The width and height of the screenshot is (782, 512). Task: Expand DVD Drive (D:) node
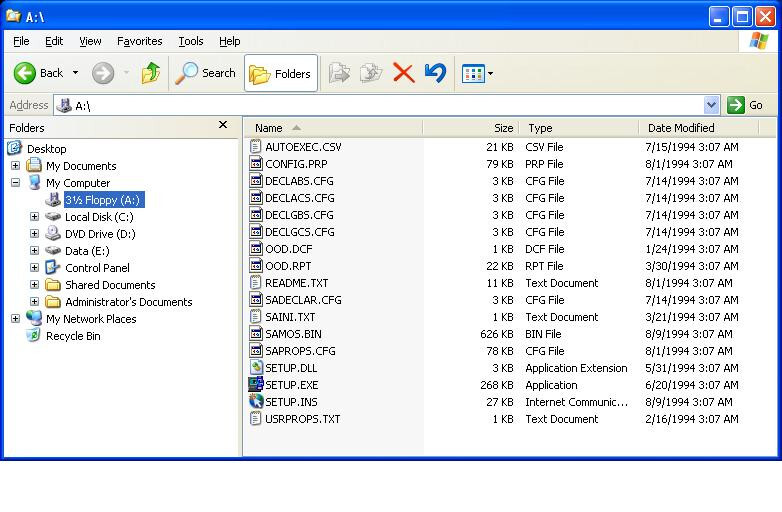34,233
